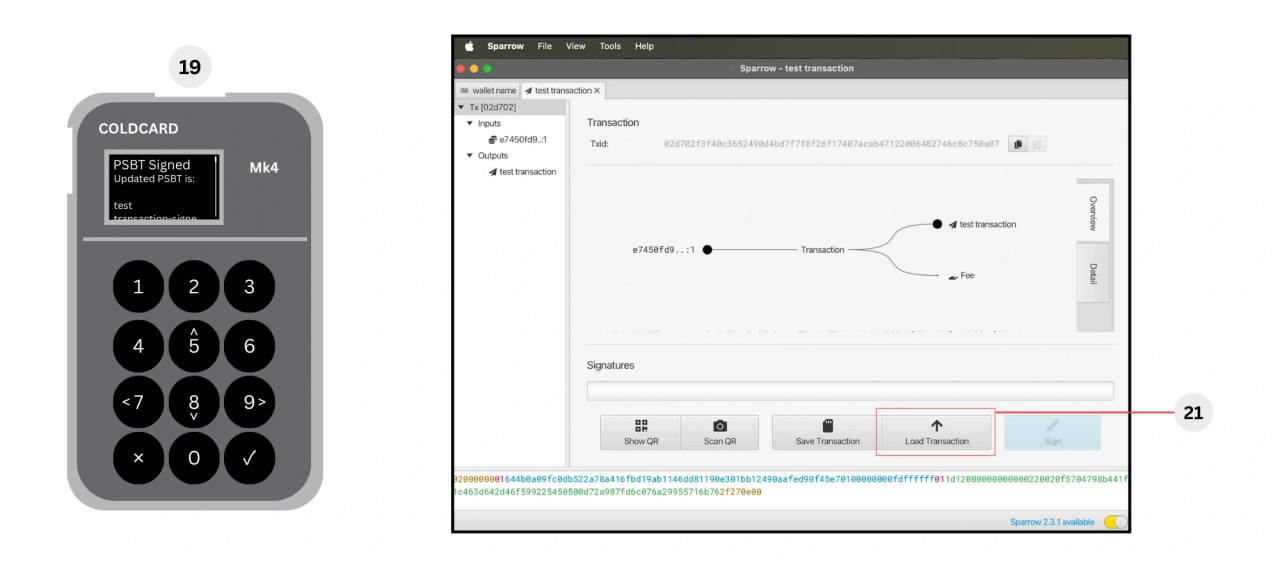The height and width of the screenshot is (568, 1280).
Task: Click the Sparrow 2.3.1 available link
Action: 1052,522
